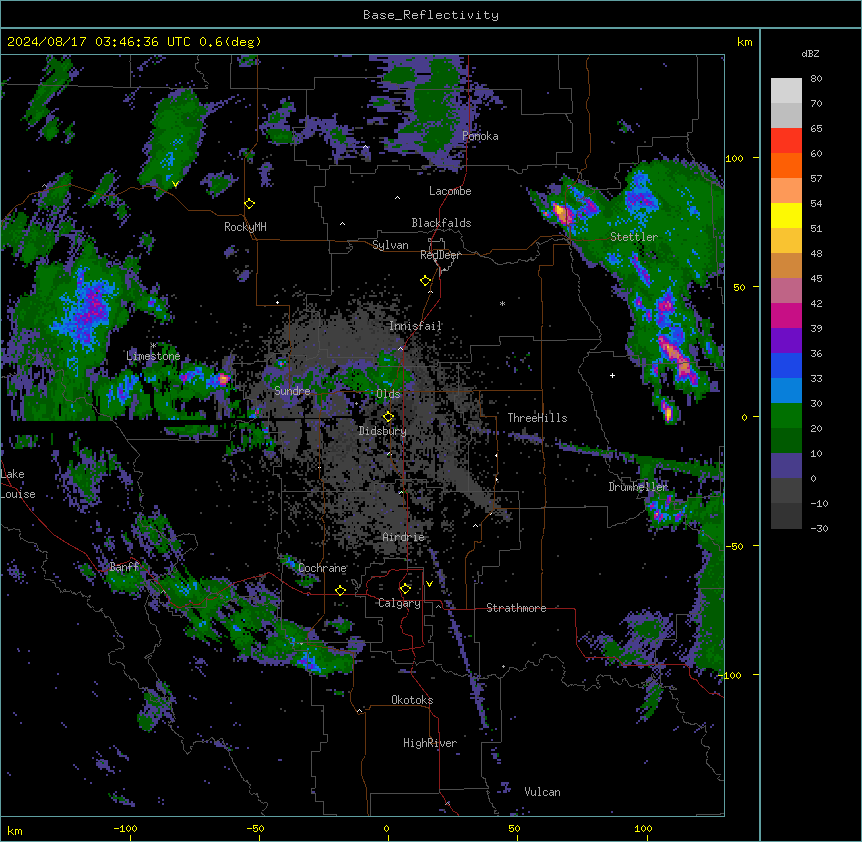Click the RedDeer city label

click(440, 255)
